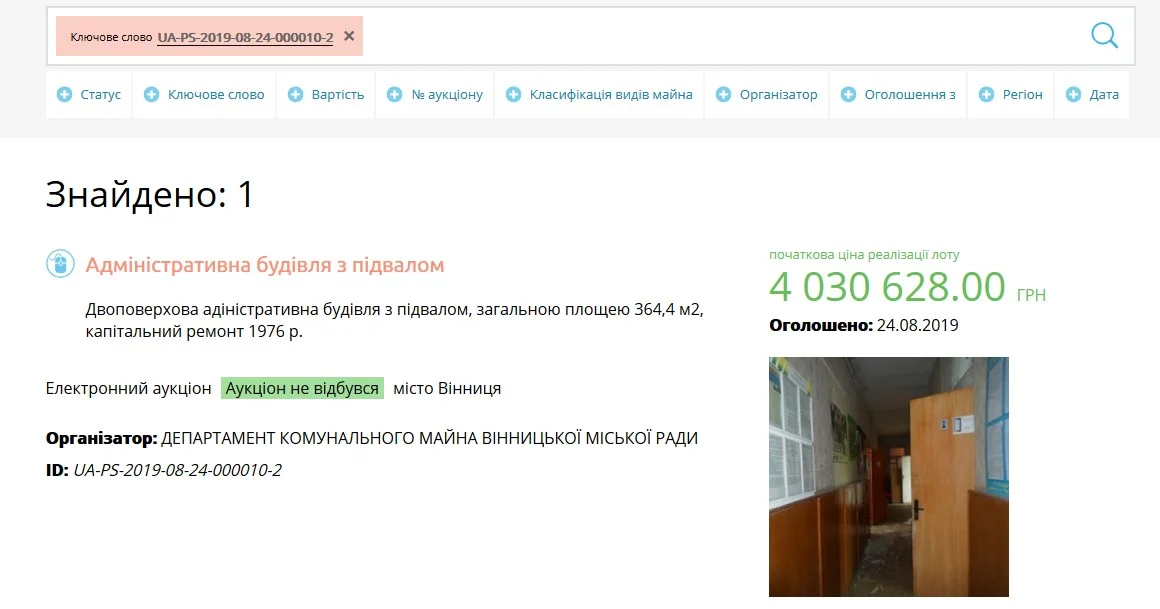
Task: Click the plus icon beside Оголошення з
Action: click(x=849, y=95)
